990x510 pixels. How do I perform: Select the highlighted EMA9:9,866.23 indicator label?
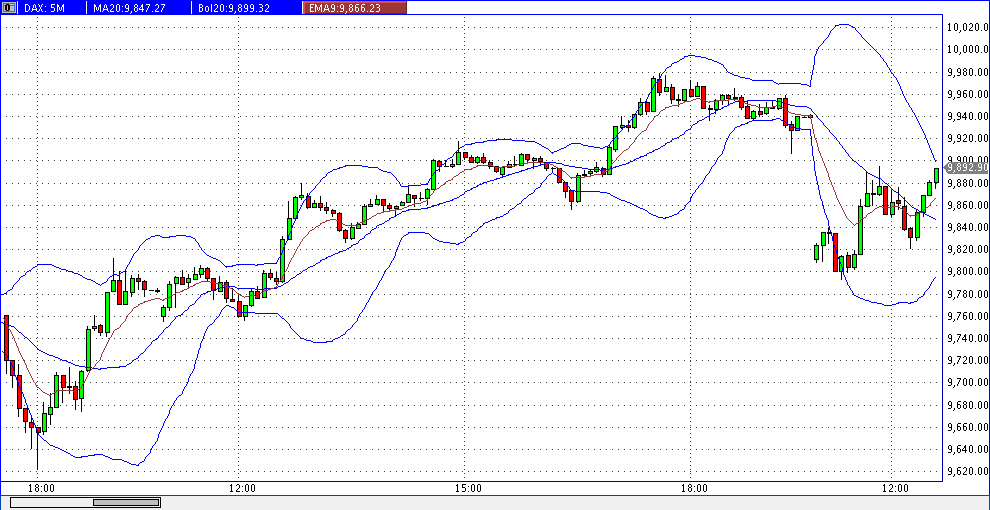355,8
